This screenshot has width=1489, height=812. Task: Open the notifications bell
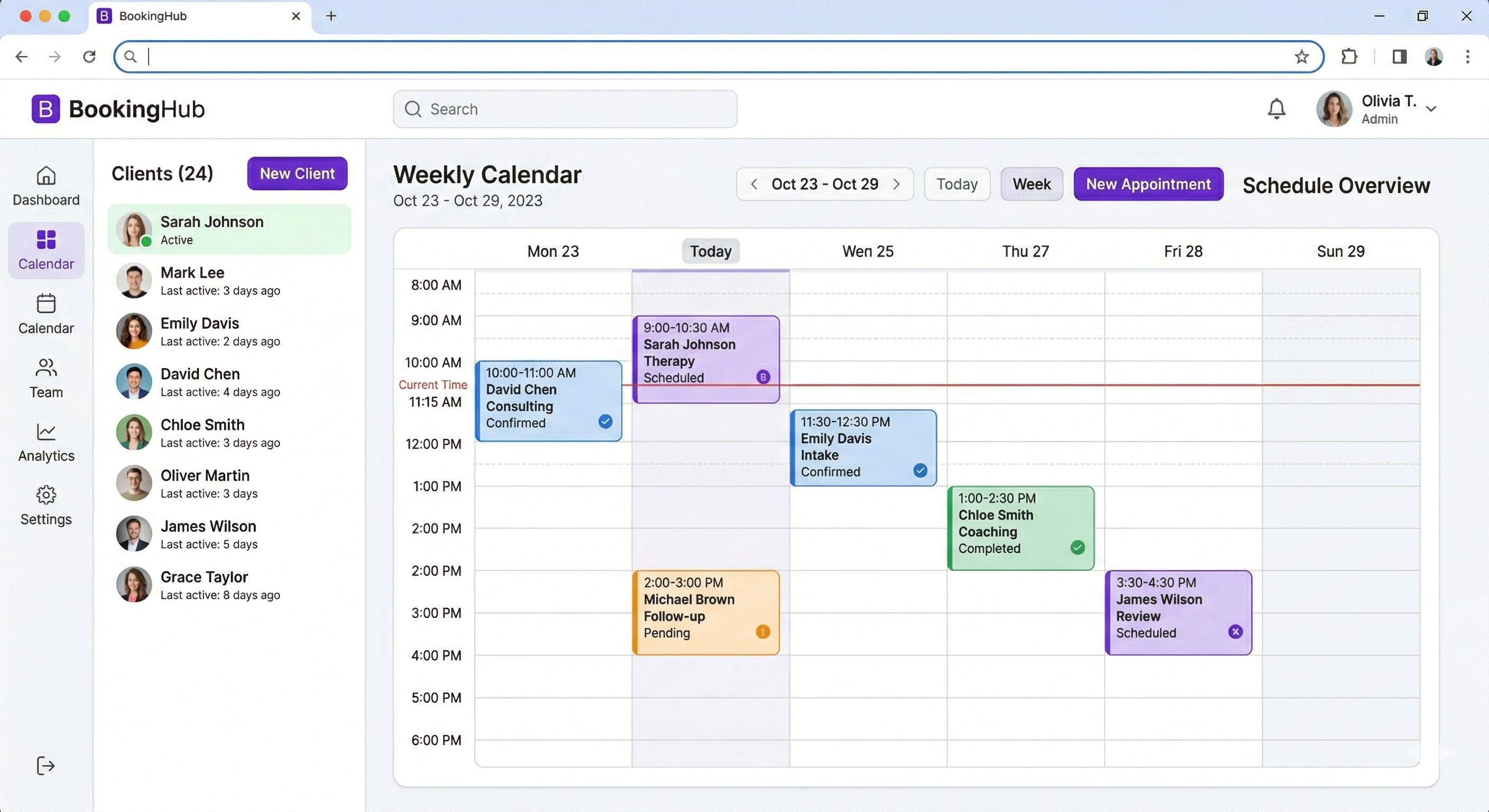tap(1276, 109)
